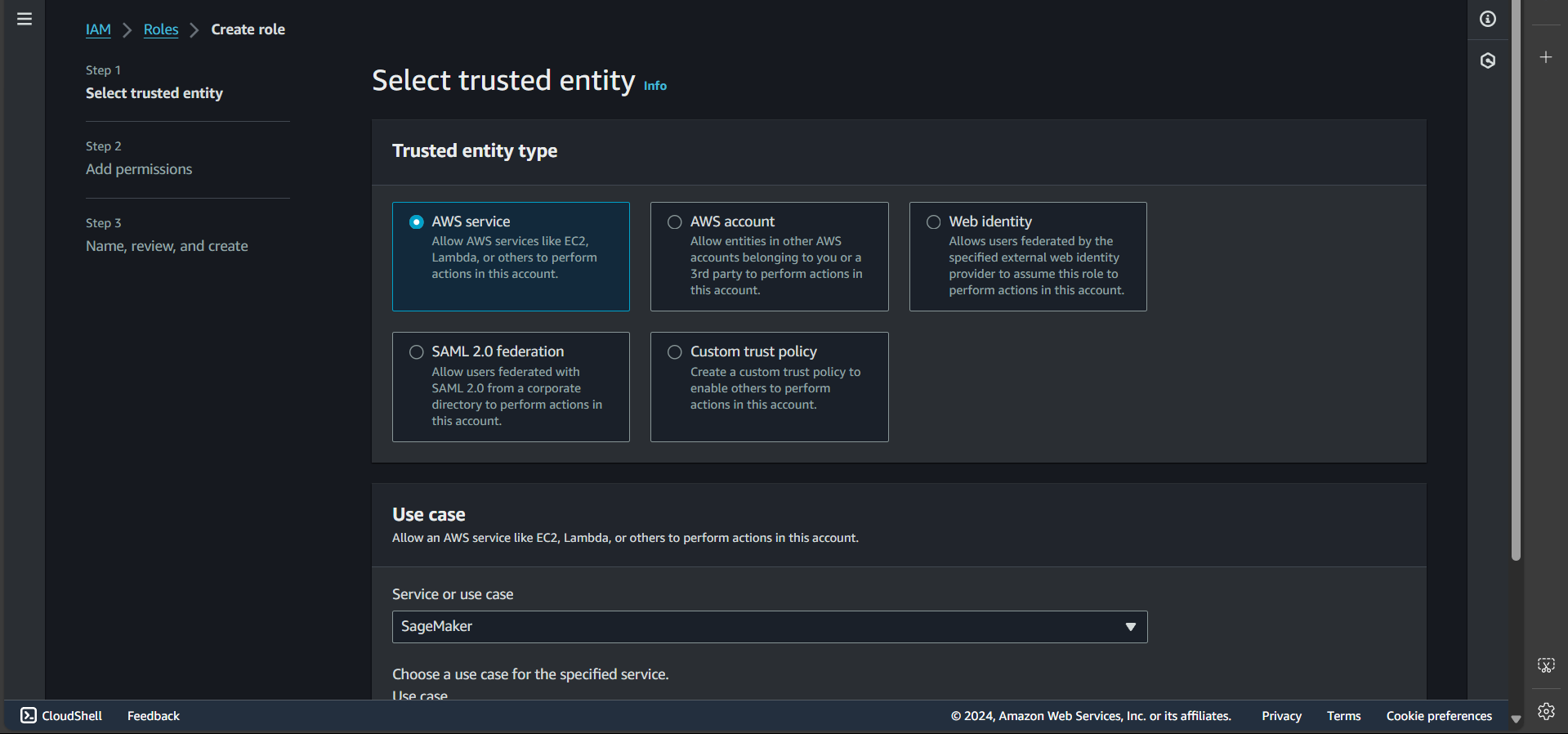Click the SageMaker dropdown arrow
This screenshot has width=1568, height=734.
[1130, 627]
